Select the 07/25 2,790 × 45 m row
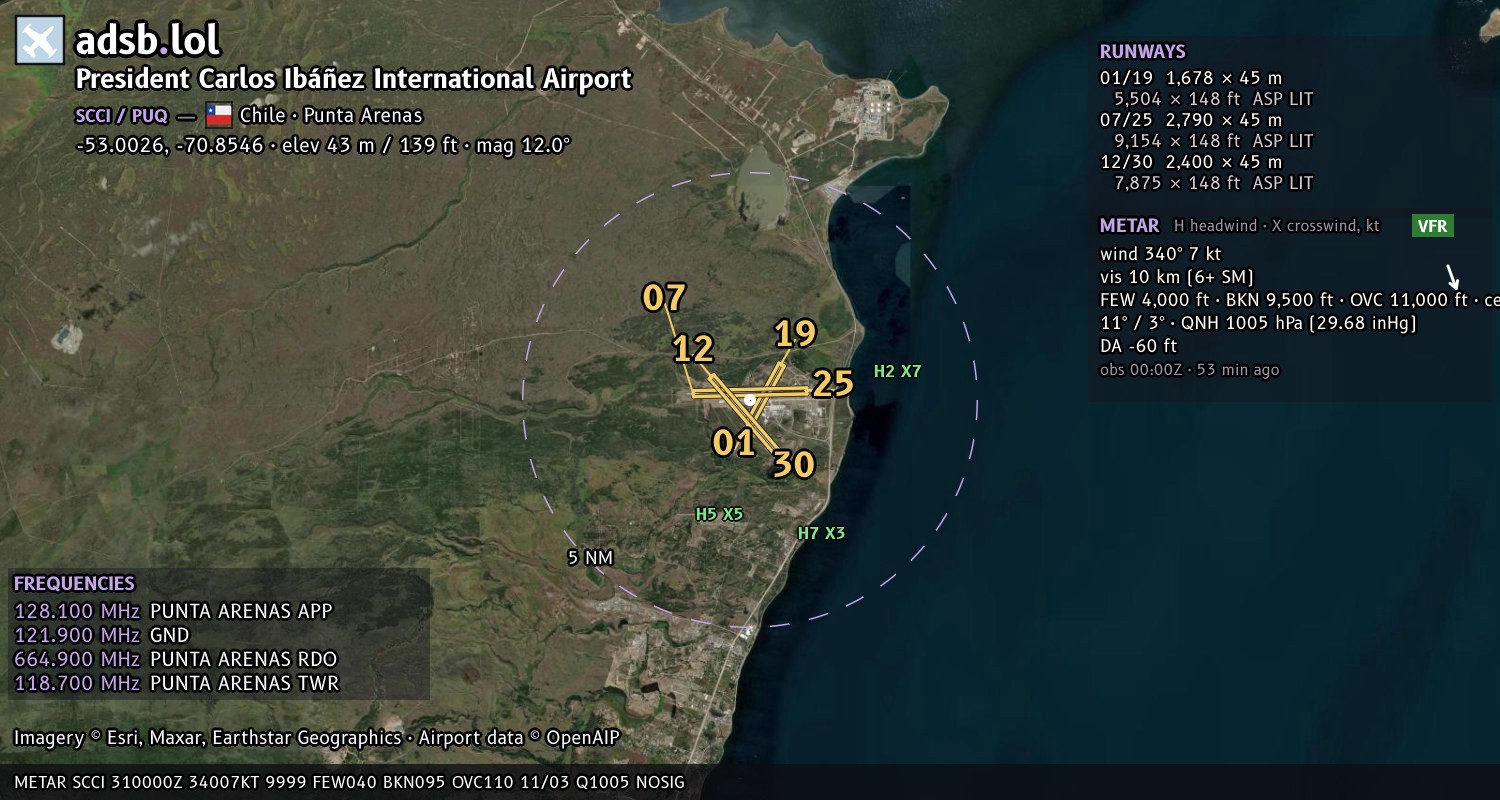 click(x=1190, y=120)
